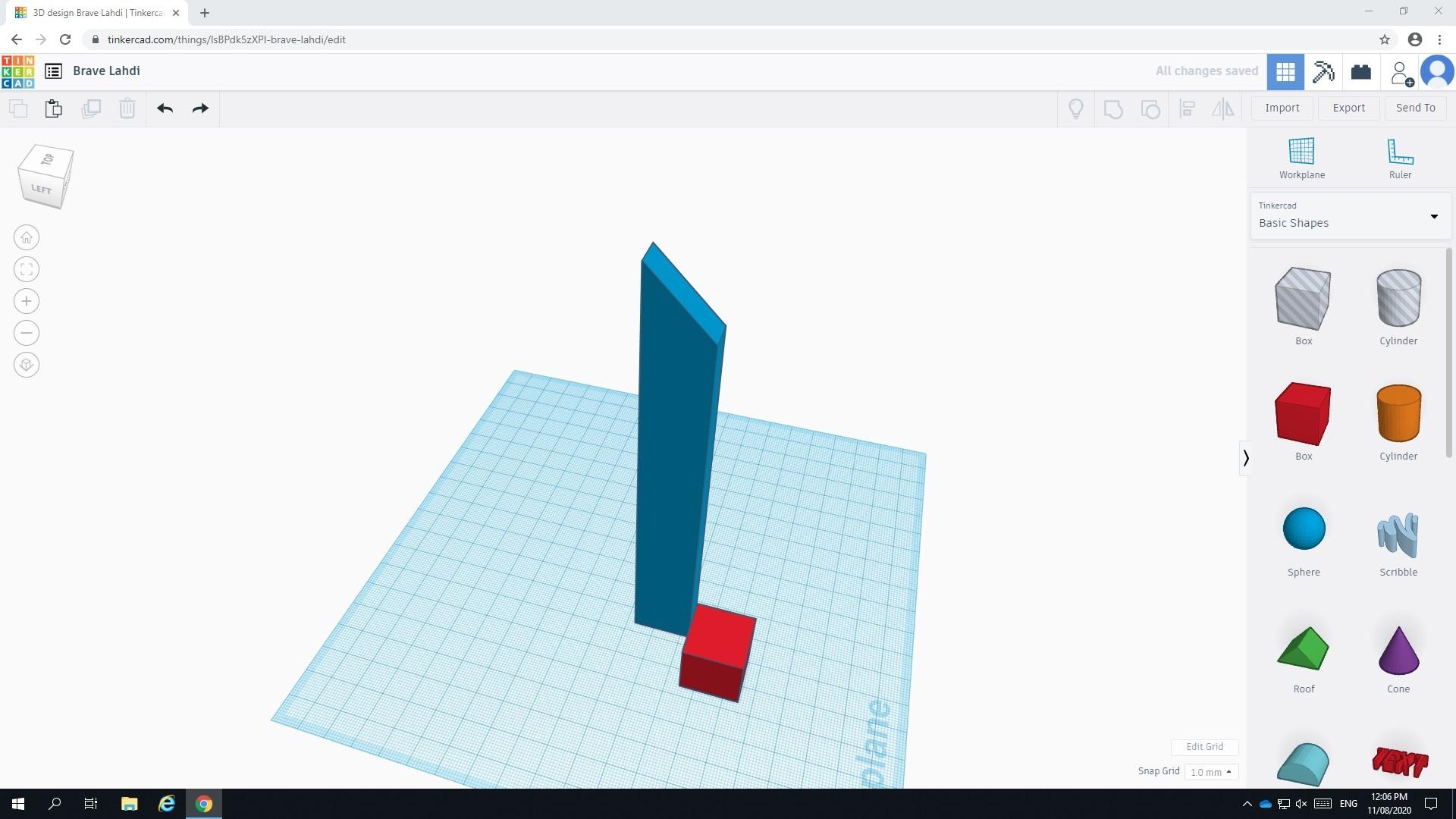Click the Workplane tool icon
This screenshot has width=1456, height=819.
click(x=1301, y=152)
